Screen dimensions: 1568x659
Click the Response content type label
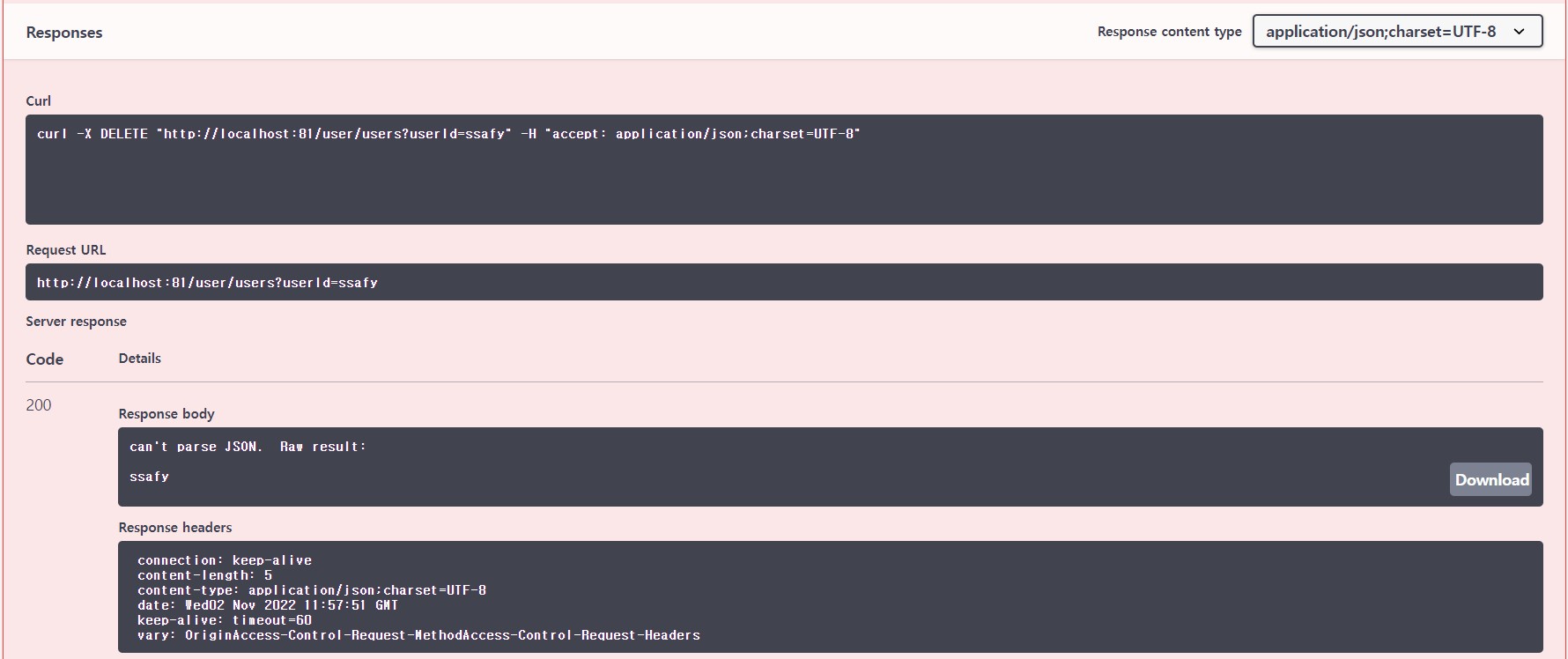click(x=1170, y=32)
